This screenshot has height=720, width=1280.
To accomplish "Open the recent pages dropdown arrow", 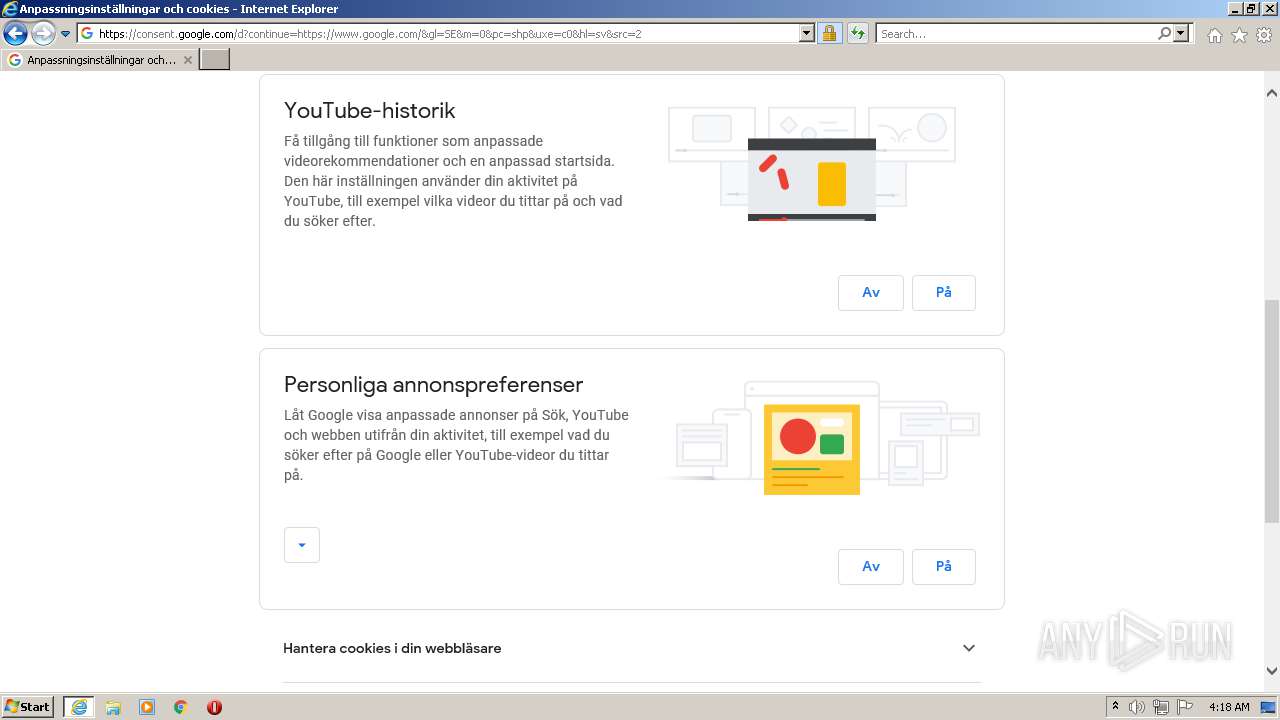I will [x=66, y=34].
